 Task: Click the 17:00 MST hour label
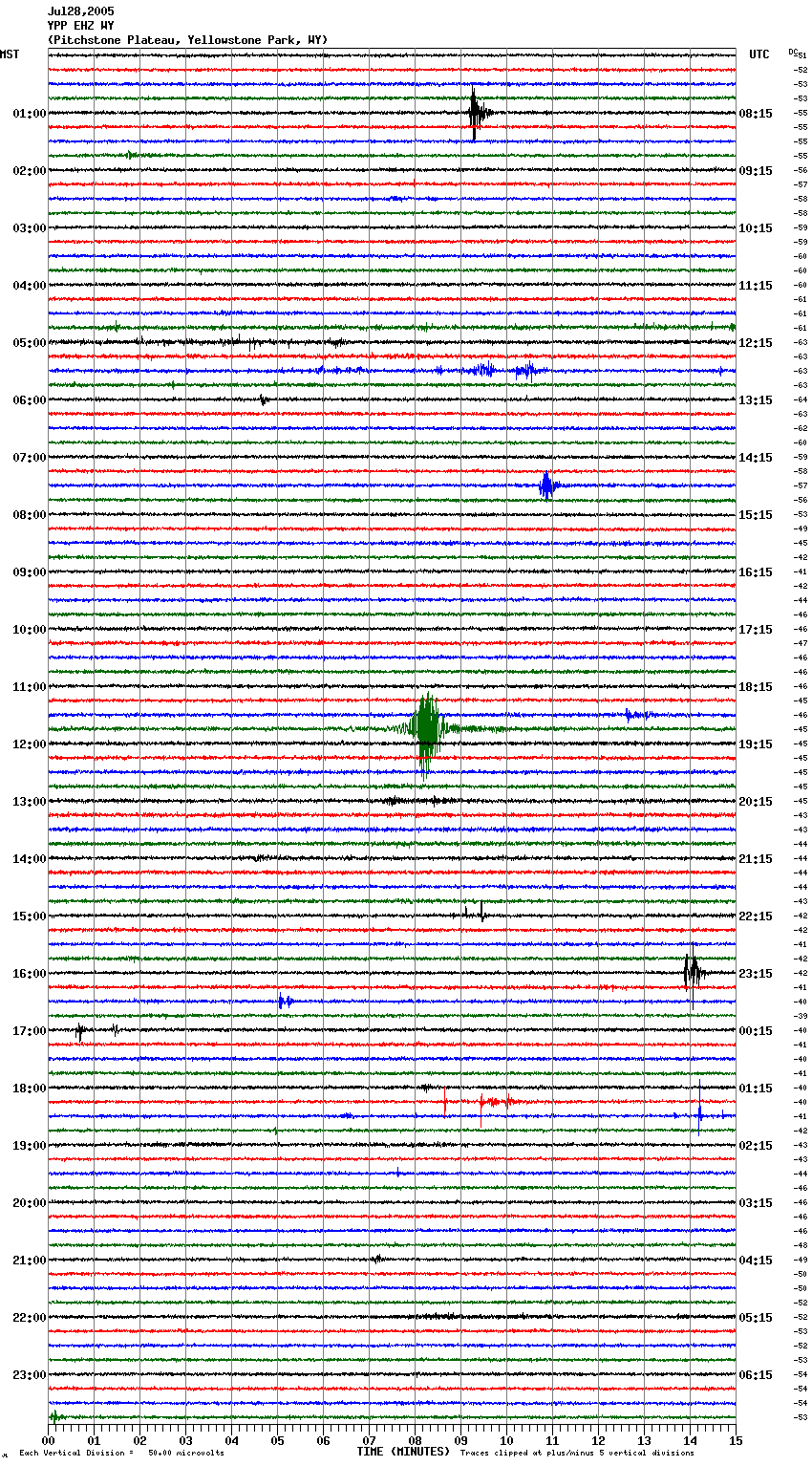pyautogui.click(x=30, y=1031)
